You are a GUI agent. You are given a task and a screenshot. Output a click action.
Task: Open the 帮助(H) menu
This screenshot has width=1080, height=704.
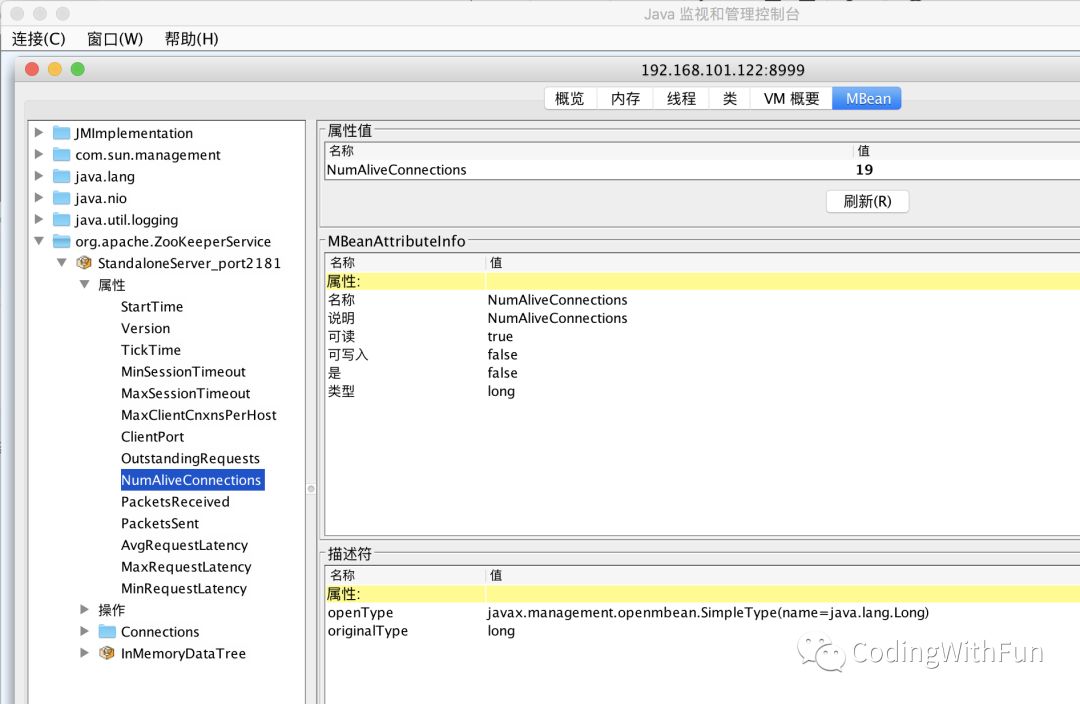(x=191, y=39)
